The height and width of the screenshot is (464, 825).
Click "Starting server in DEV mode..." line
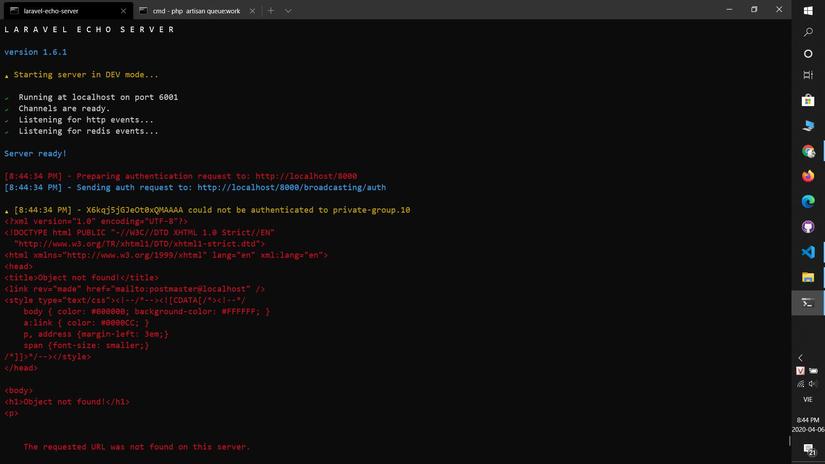[x=86, y=75]
